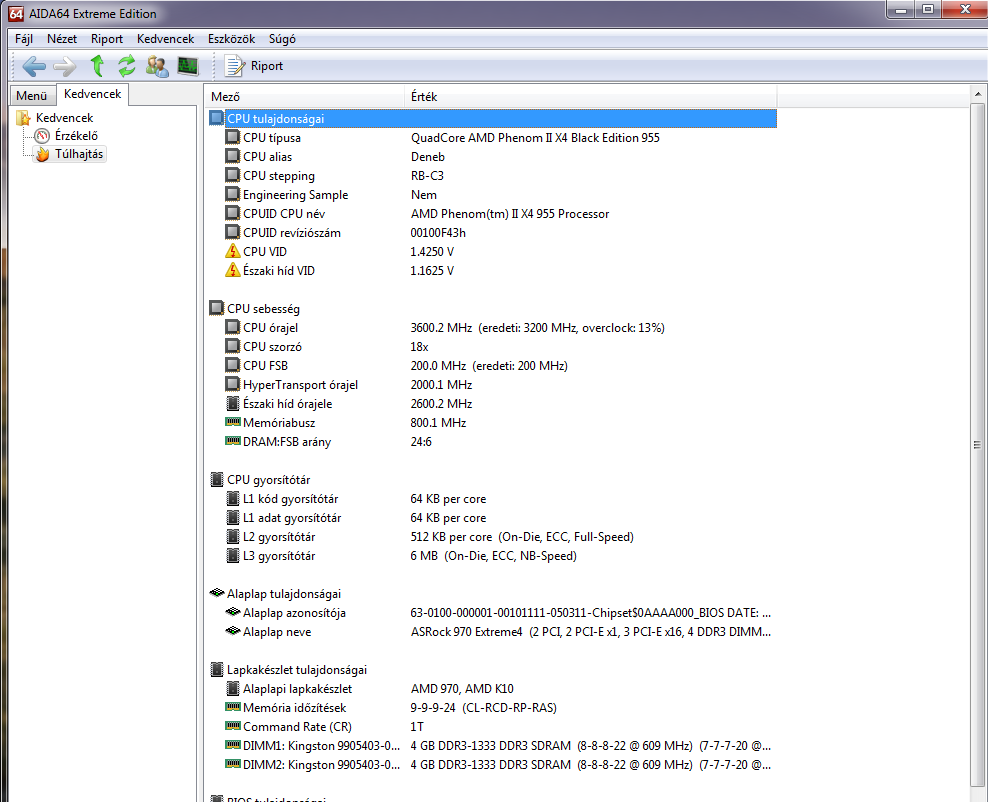Viewport: 988px width, 802px height.
Task: Select the DIMM2 Kingston row label
Action: tap(321, 765)
